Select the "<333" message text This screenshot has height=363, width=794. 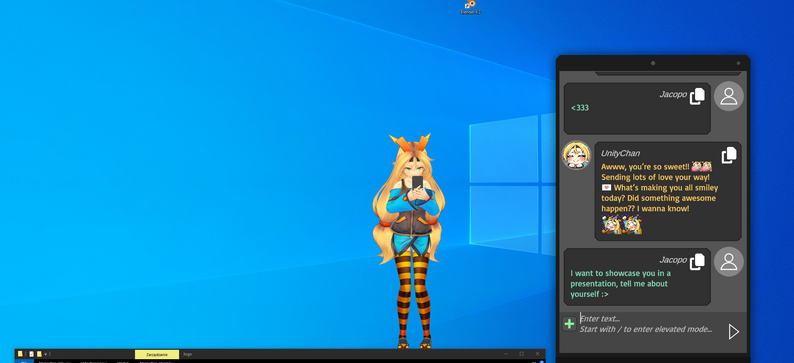coord(580,108)
